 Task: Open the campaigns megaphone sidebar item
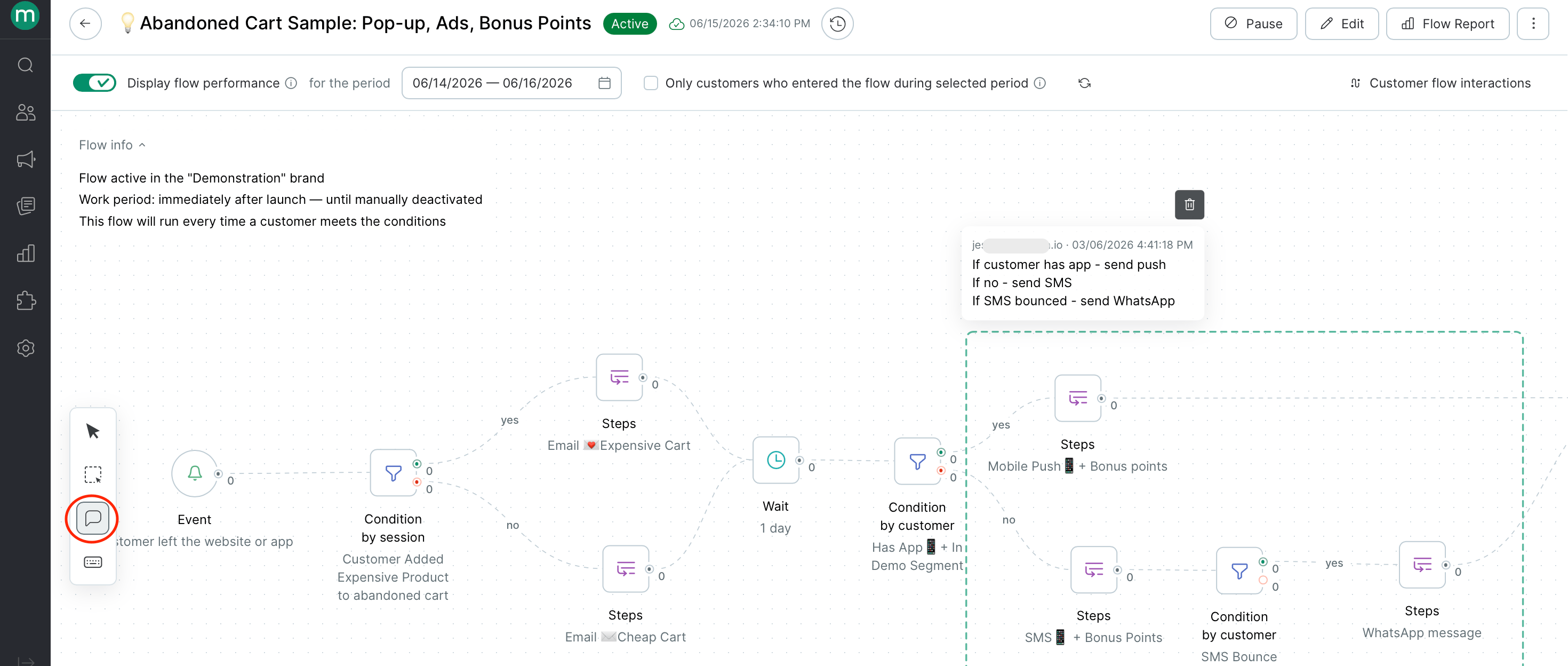26,160
